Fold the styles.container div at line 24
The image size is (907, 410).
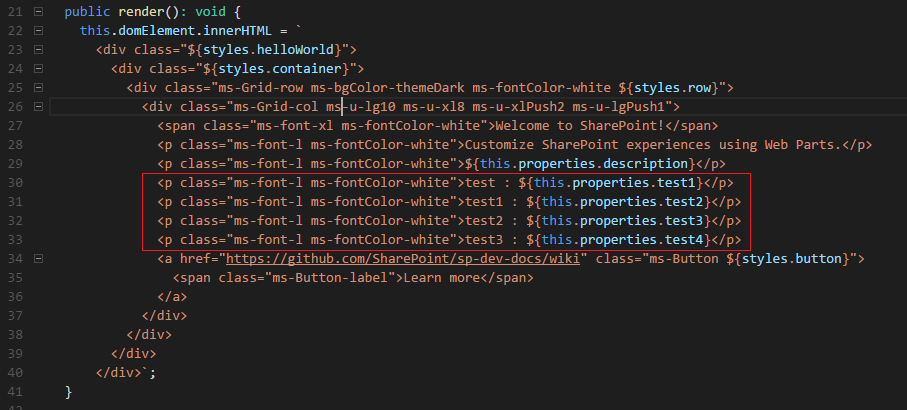(38, 68)
